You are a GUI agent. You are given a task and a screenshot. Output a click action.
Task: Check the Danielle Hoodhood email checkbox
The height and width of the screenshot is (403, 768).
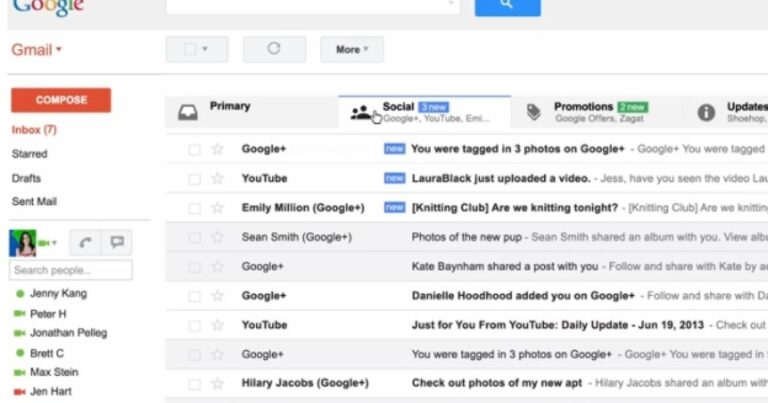194,296
